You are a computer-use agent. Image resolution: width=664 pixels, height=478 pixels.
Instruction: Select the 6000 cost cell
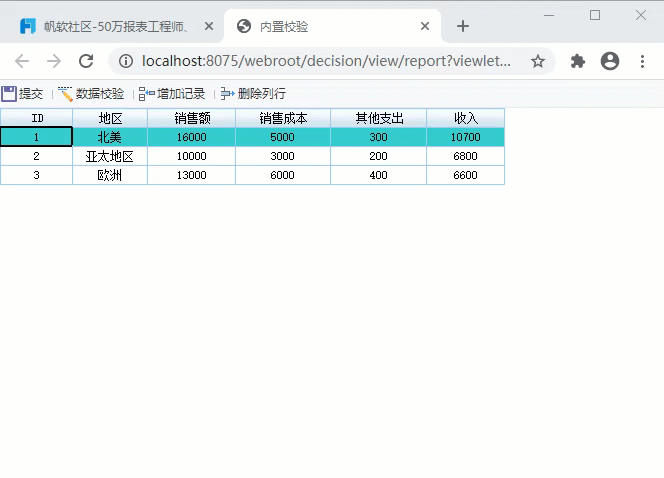[283, 175]
